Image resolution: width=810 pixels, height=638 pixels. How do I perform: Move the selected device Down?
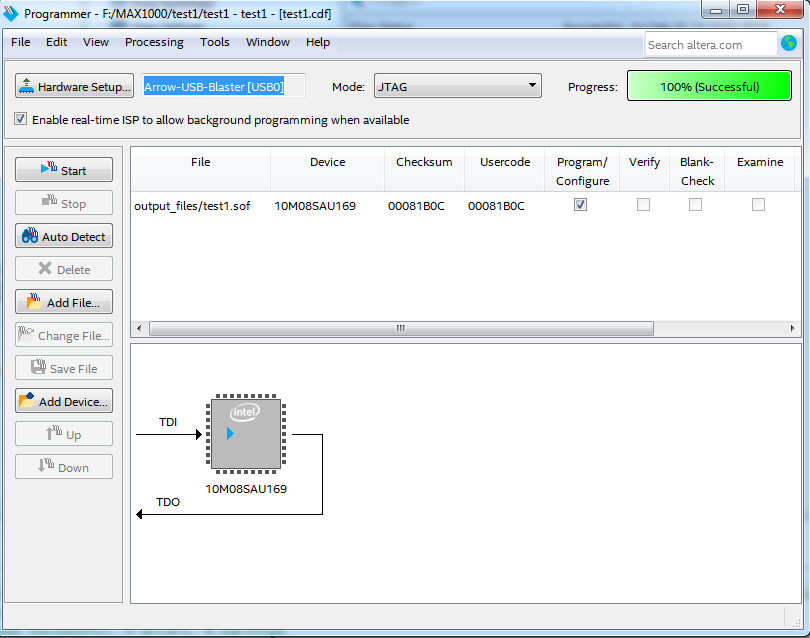[x=64, y=468]
